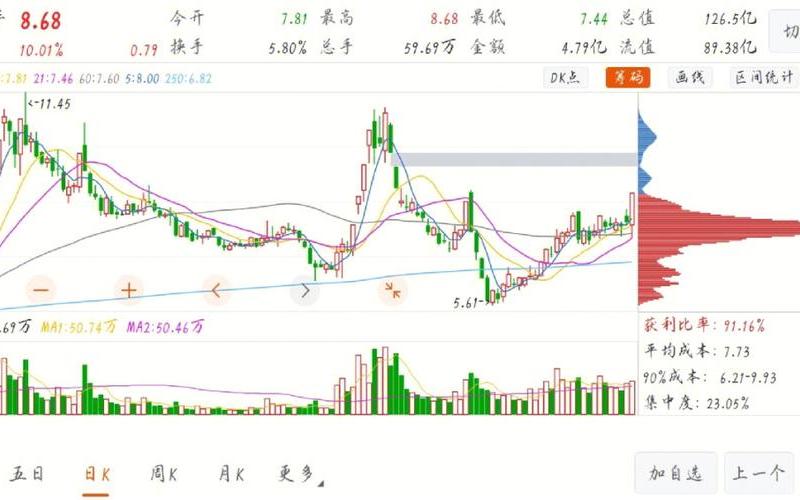Click the 最低 value 7.44
The width and height of the screenshot is (800, 500).
click(x=594, y=19)
